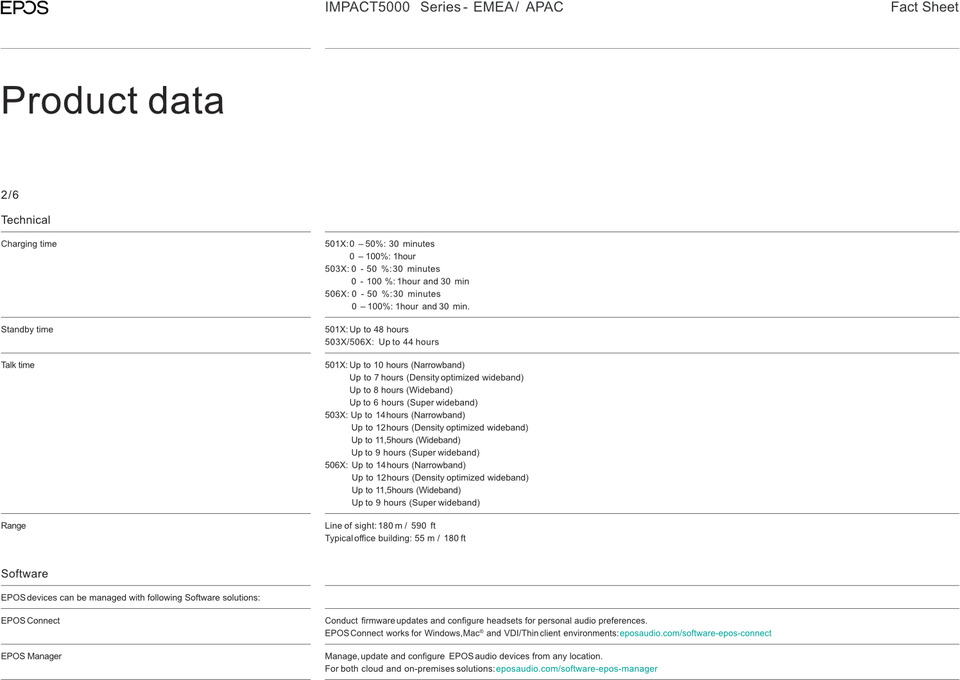Click the "Typical office building: 55 m / 180 ft" line

click(395, 538)
